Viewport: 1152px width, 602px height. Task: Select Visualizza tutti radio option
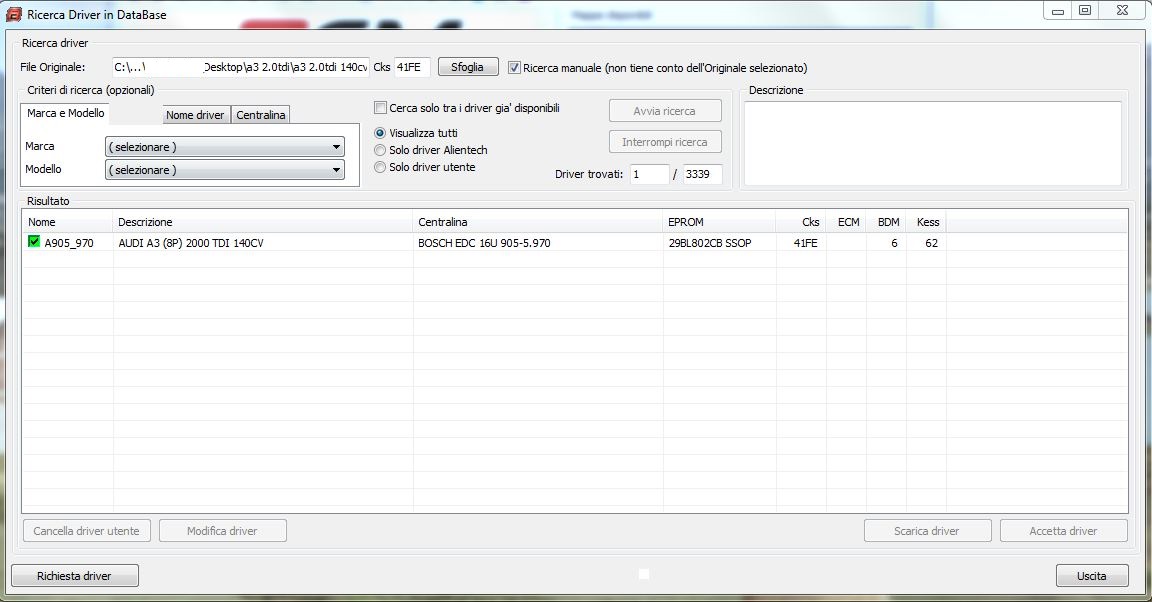[380, 133]
